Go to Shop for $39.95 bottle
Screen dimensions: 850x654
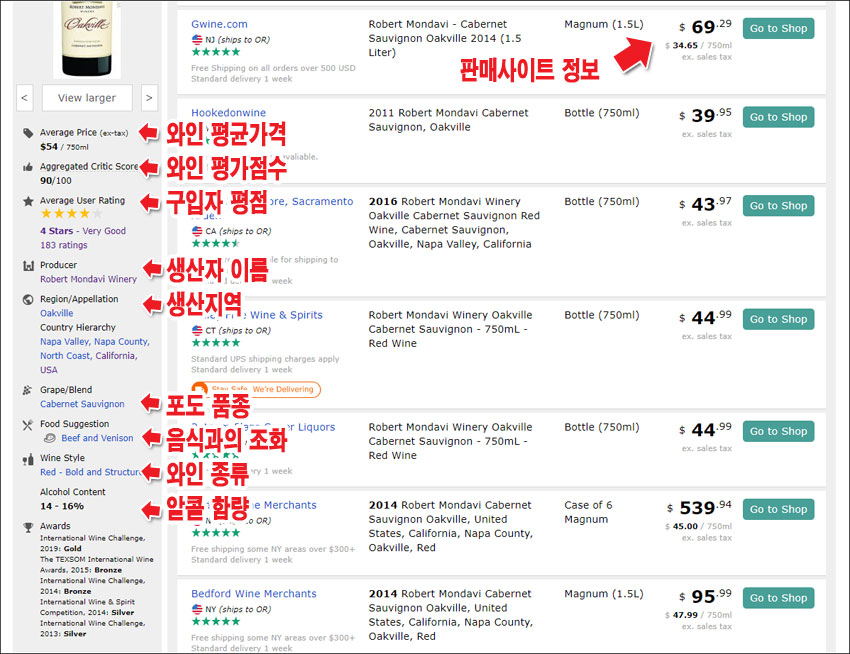coord(778,117)
